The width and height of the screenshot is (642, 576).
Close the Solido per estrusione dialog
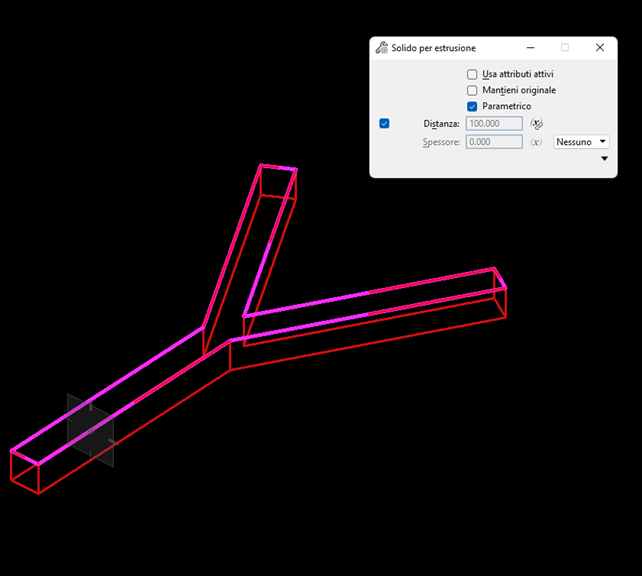click(x=599, y=48)
